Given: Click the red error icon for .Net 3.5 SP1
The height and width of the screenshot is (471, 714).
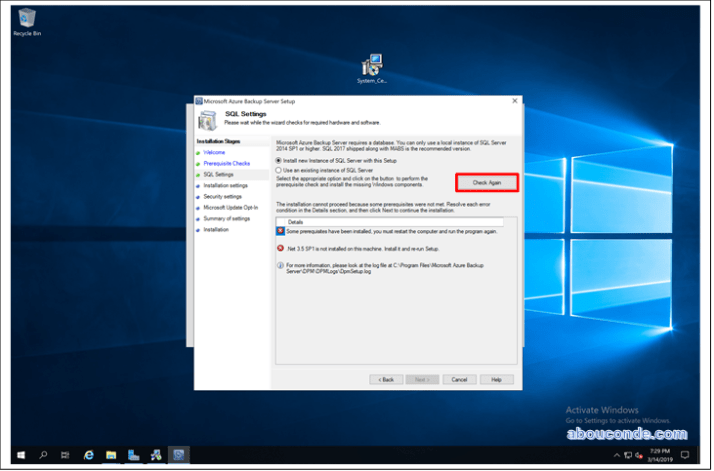Looking at the screenshot, I should click(280, 247).
